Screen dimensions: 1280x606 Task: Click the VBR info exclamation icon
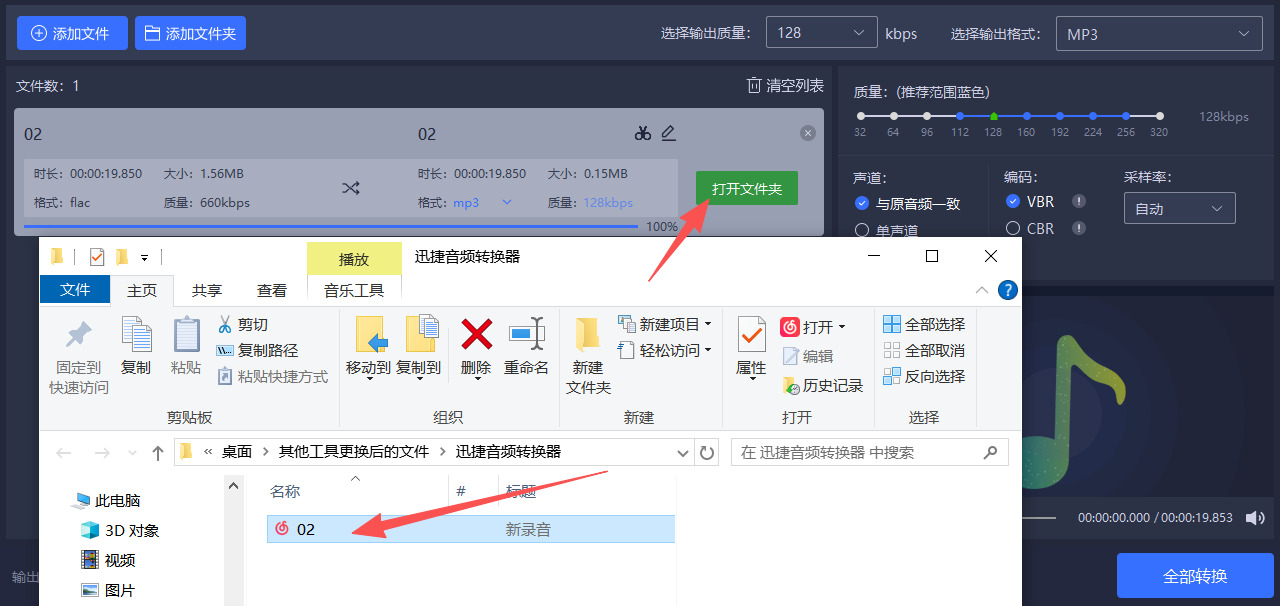click(1079, 201)
